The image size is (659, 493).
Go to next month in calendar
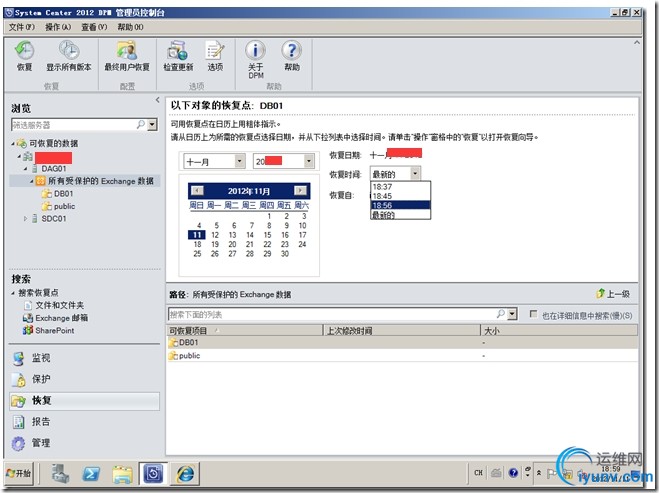pyautogui.click(x=300, y=190)
